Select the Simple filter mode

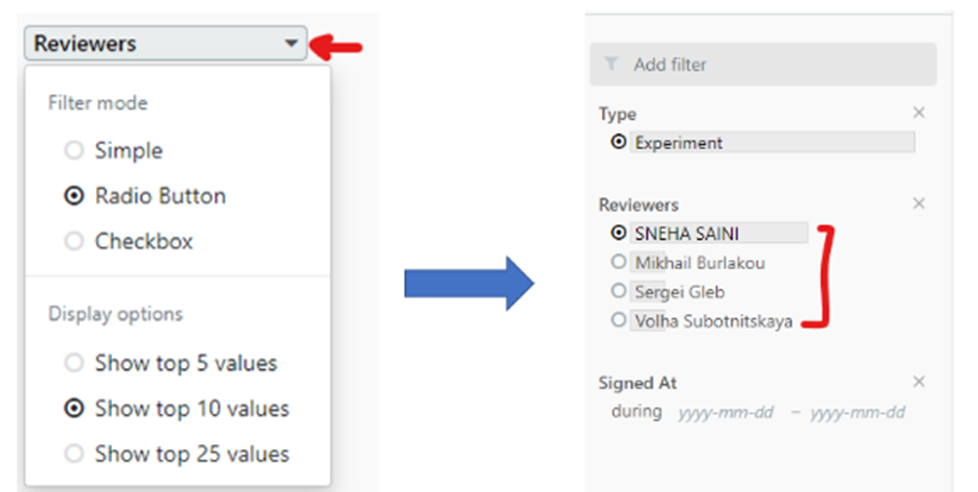(74, 150)
